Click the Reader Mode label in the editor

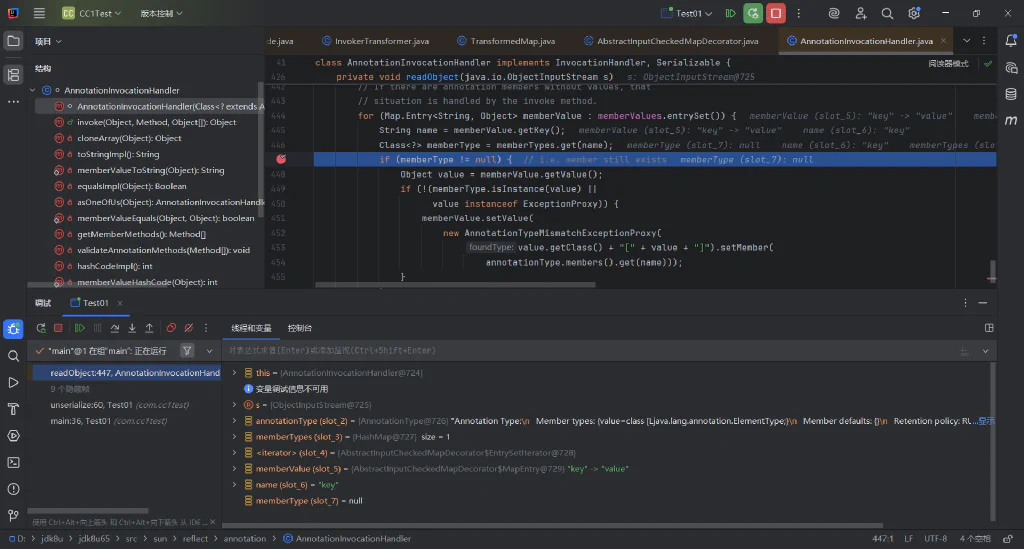948,64
